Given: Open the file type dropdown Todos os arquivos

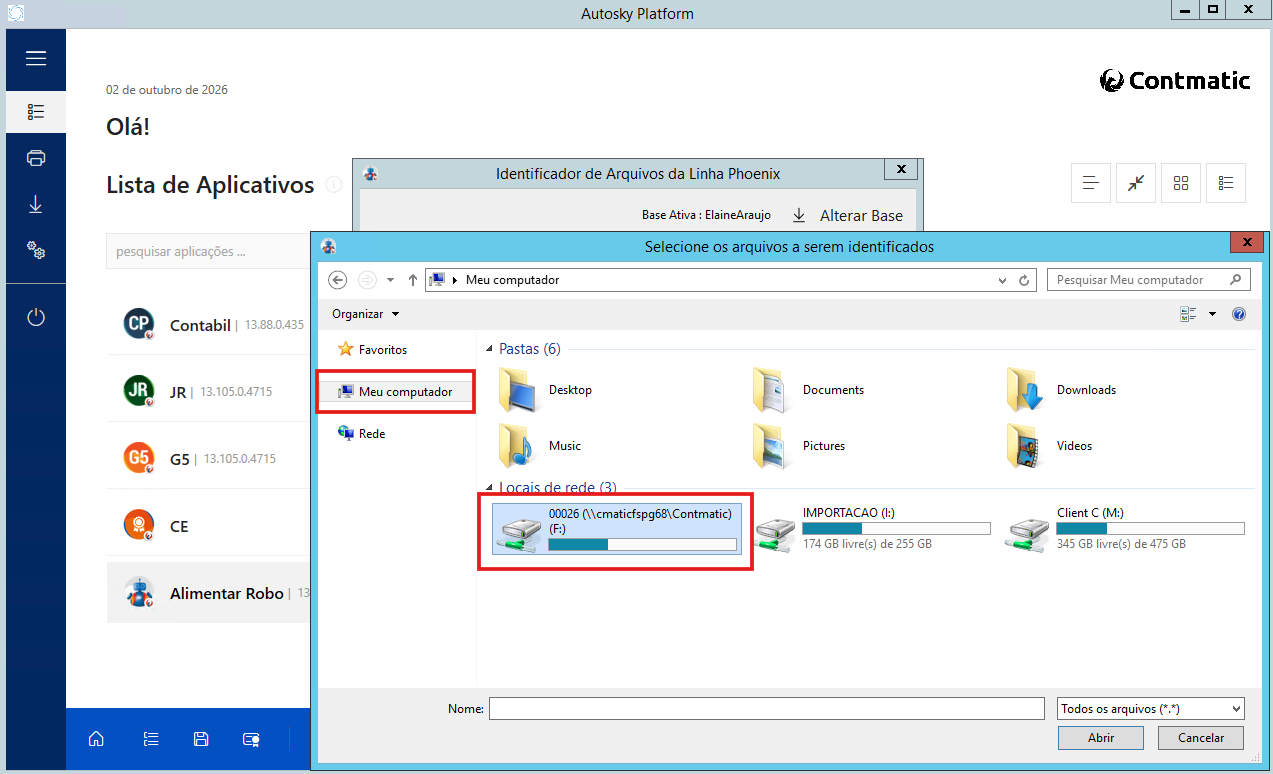Looking at the screenshot, I should coord(1151,709).
